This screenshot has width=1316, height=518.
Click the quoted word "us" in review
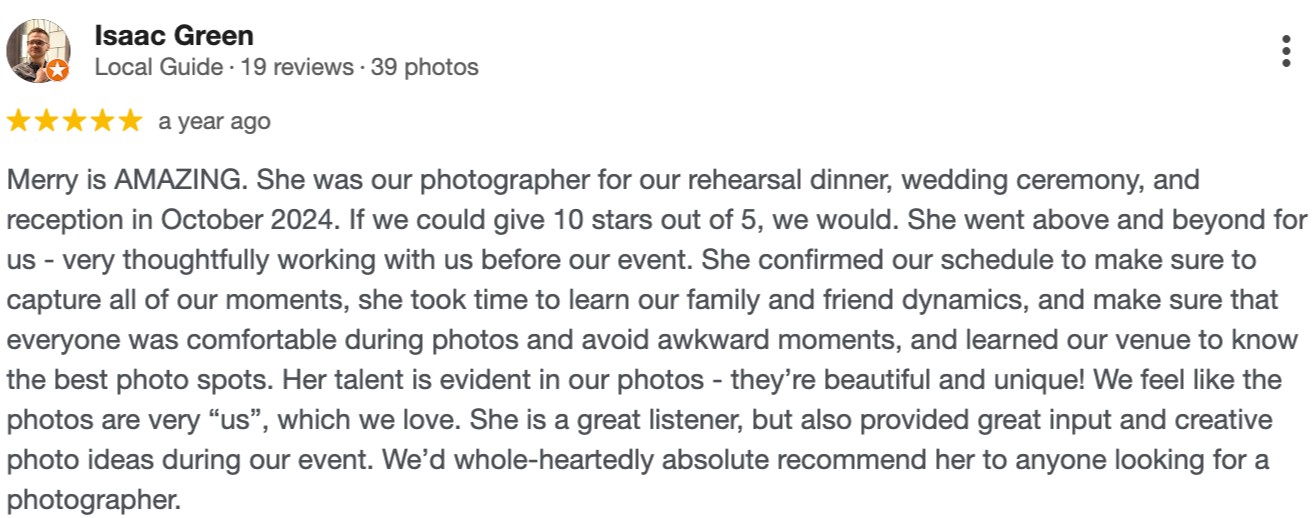pos(233,420)
